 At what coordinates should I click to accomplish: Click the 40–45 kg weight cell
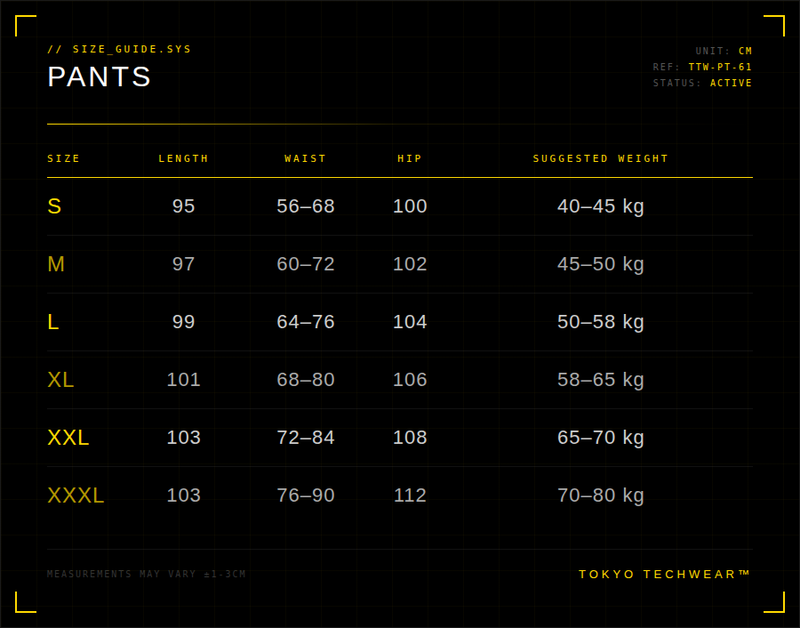point(600,207)
